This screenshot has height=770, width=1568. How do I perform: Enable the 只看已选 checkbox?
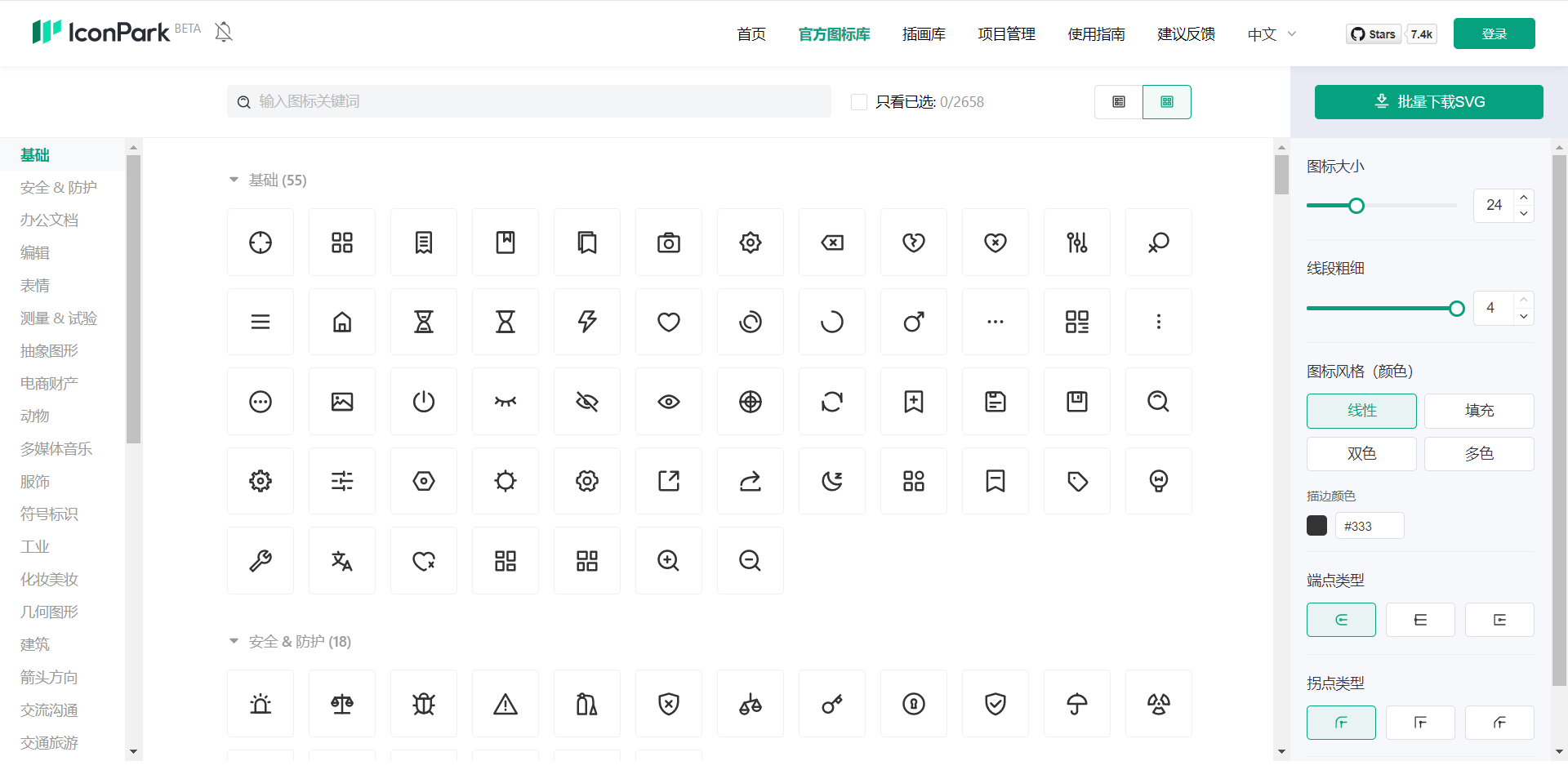(859, 102)
